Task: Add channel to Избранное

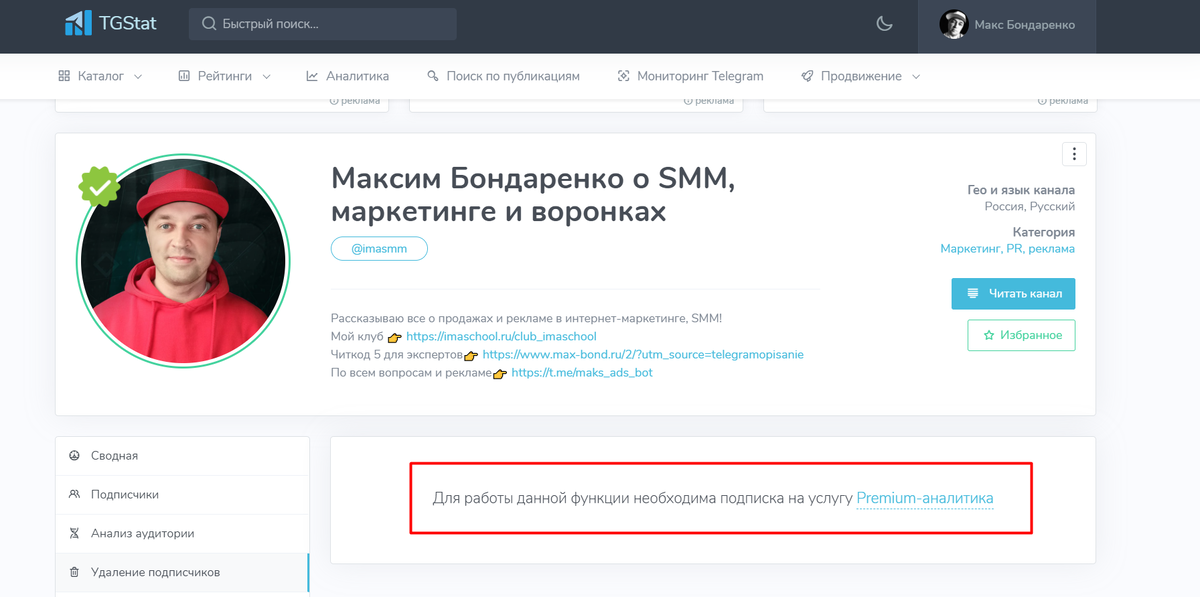Action: [x=1021, y=335]
